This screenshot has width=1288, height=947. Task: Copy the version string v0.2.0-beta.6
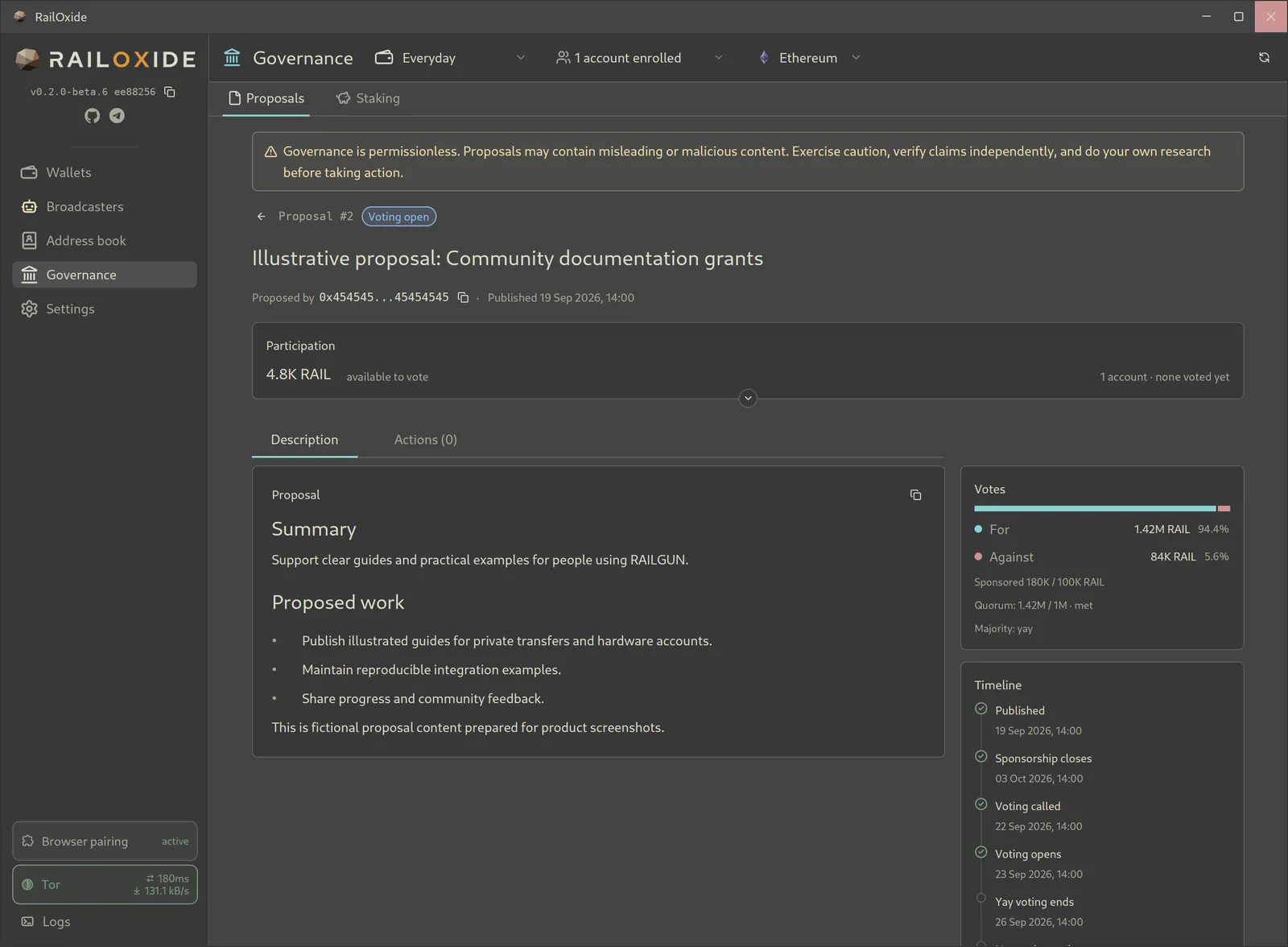[x=170, y=92]
